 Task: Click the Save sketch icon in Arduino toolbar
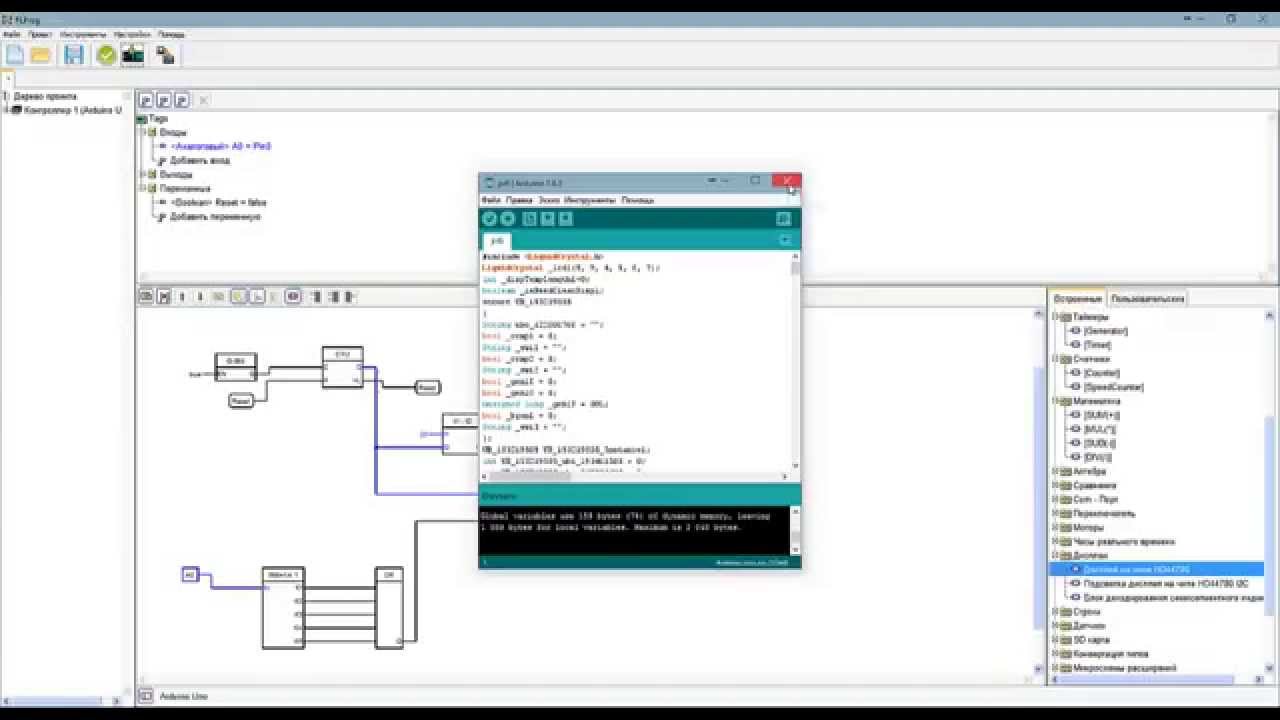566,219
